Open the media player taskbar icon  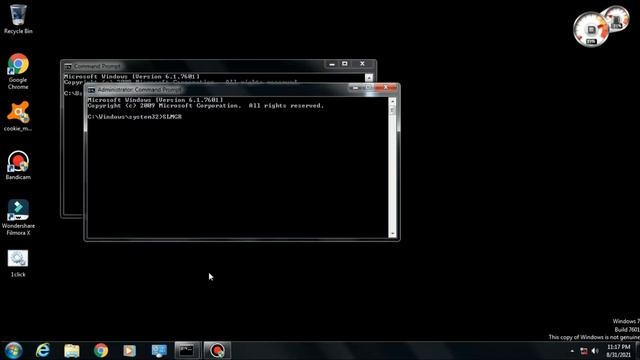point(129,350)
